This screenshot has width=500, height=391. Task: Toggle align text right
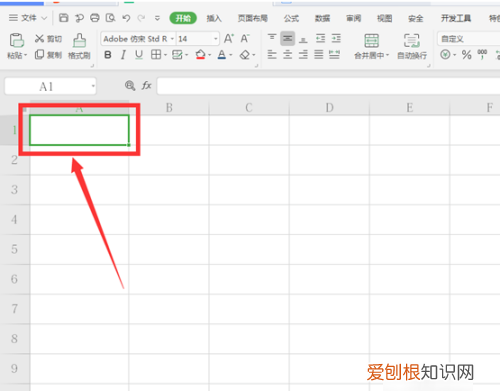pos(303,55)
